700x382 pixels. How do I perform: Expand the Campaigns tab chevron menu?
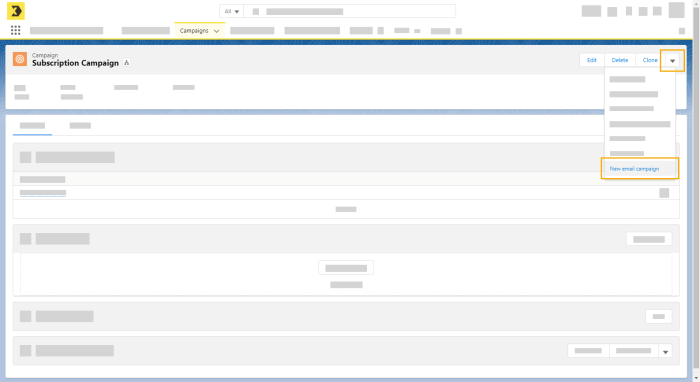[x=217, y=31]
